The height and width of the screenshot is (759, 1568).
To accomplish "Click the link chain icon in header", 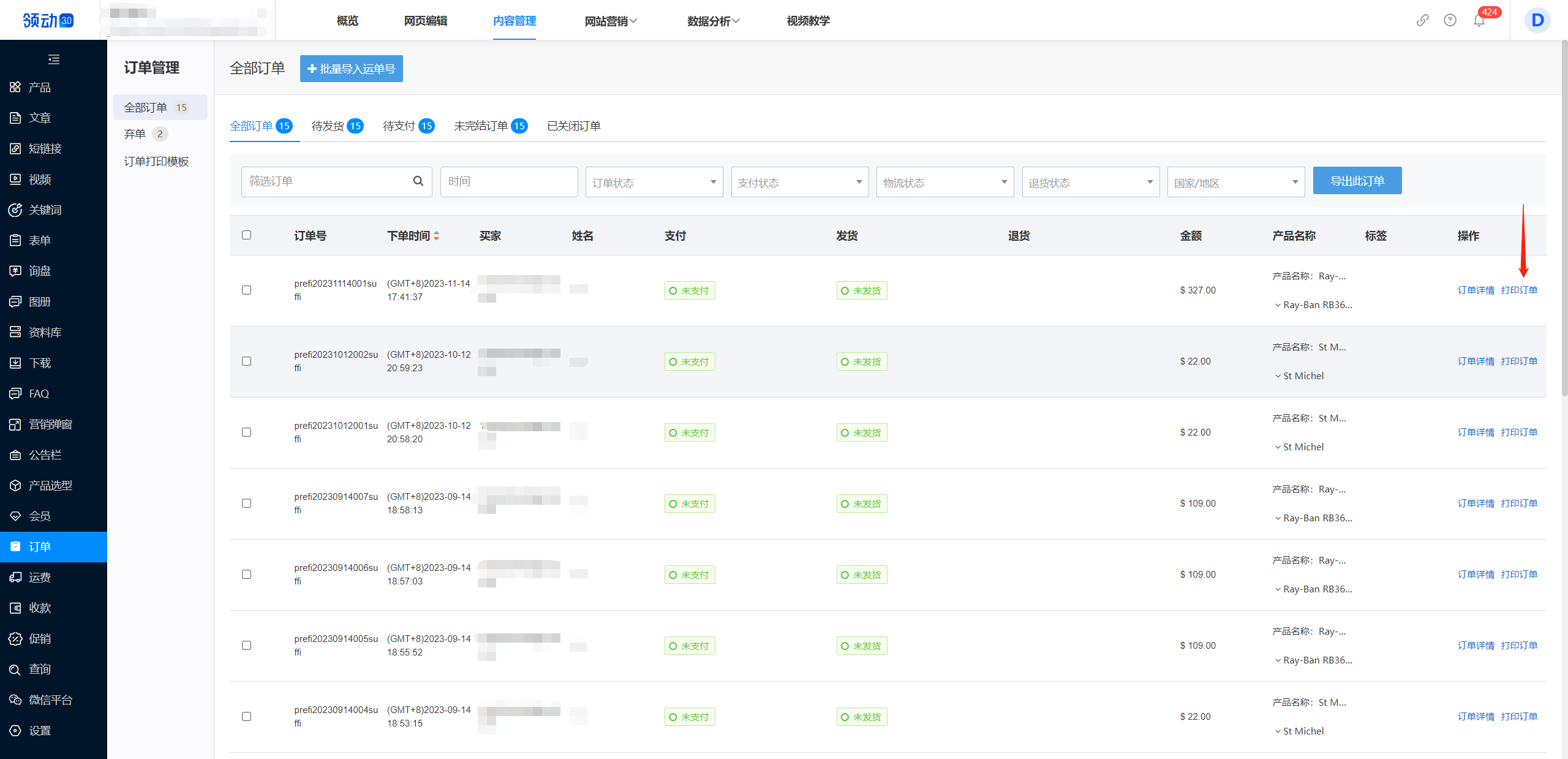I will (1422, 20).
